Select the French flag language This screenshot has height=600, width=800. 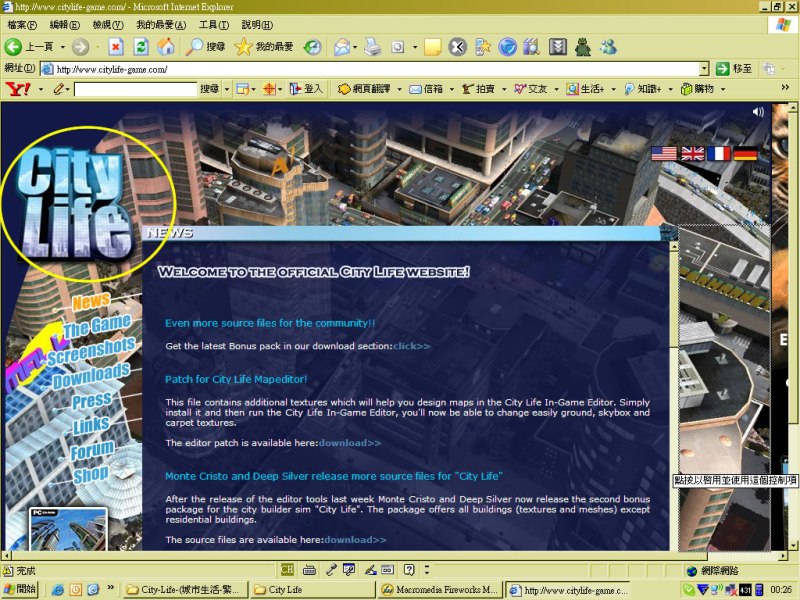(x=718, y=154)
